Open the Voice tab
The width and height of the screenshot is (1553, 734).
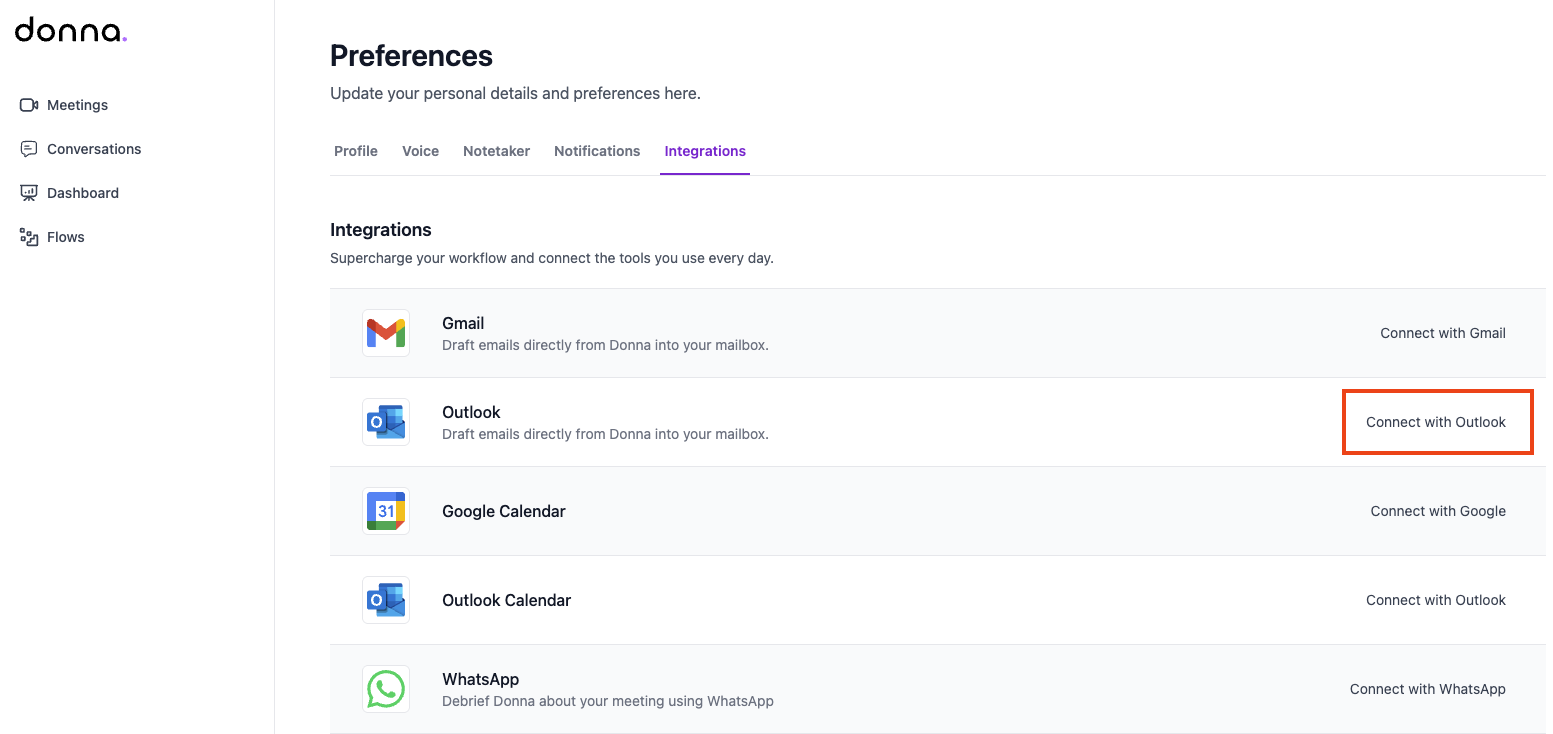[x=420, y=151]
